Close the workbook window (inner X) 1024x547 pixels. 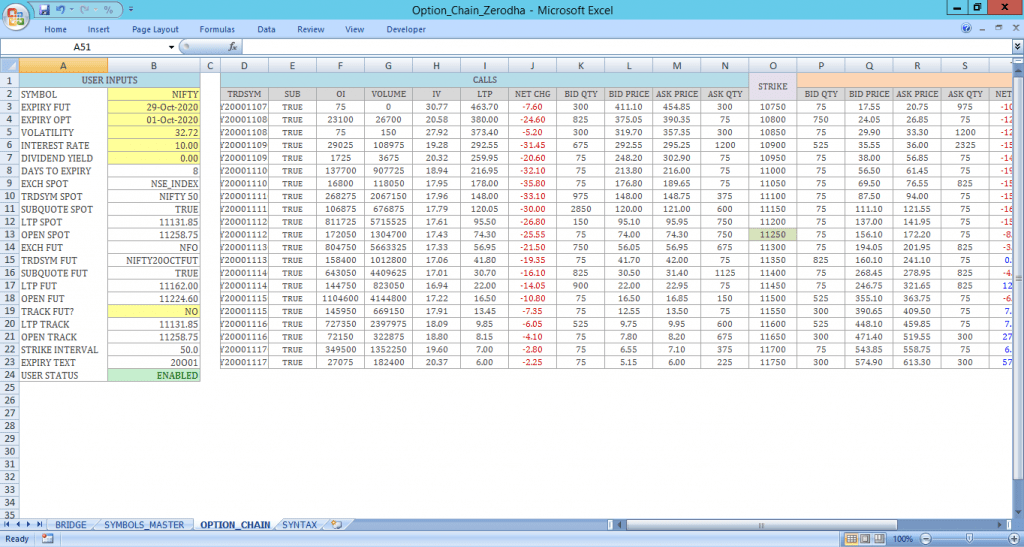[1014, 29]
